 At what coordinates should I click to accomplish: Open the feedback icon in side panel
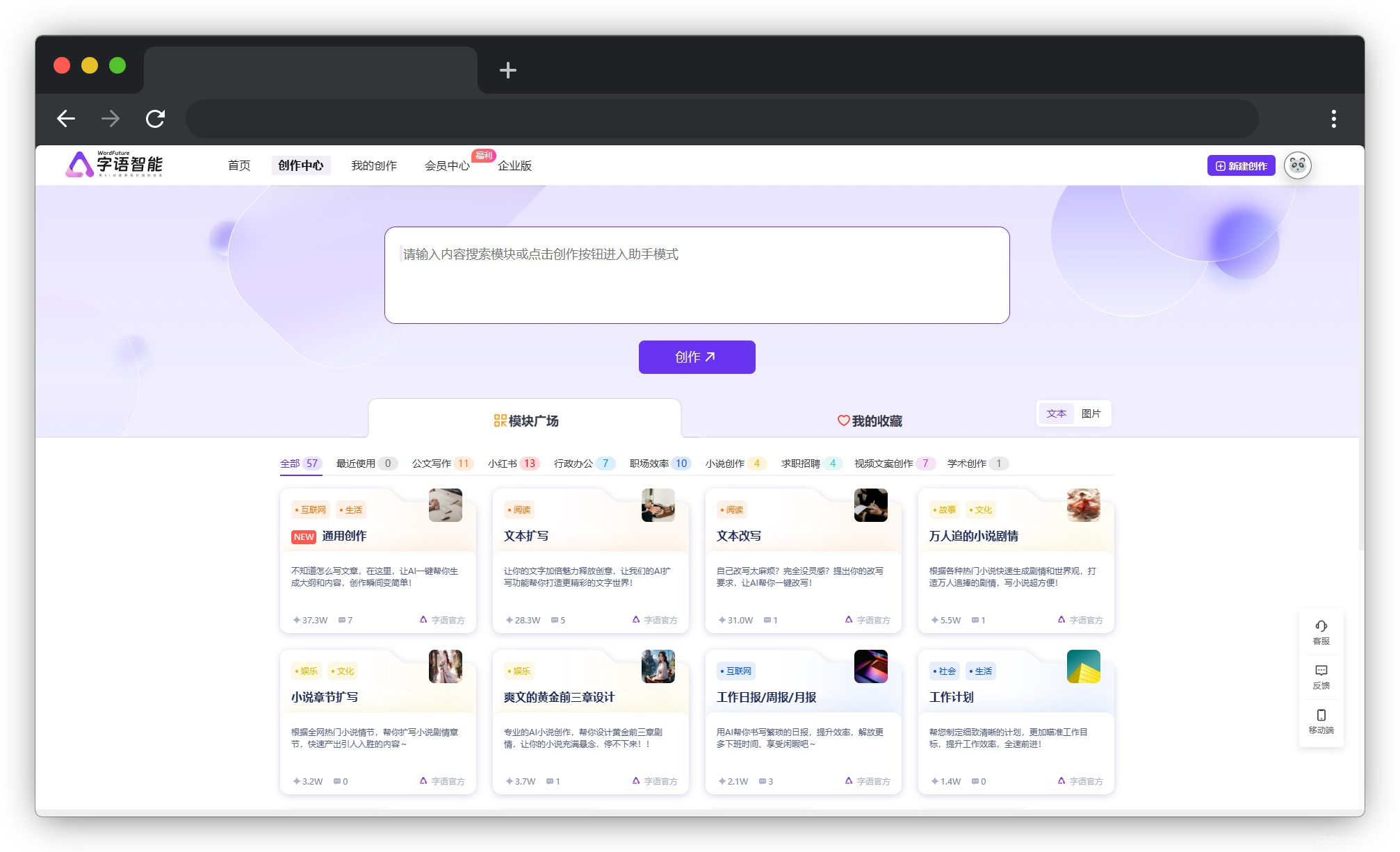click(1321, 671)
